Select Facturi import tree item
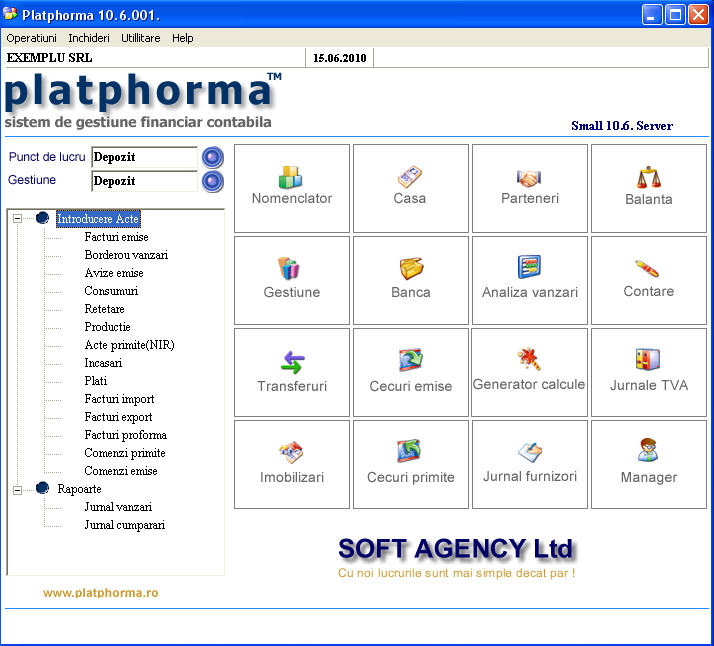Screen dimensions: 714x646 click(119, 399)
